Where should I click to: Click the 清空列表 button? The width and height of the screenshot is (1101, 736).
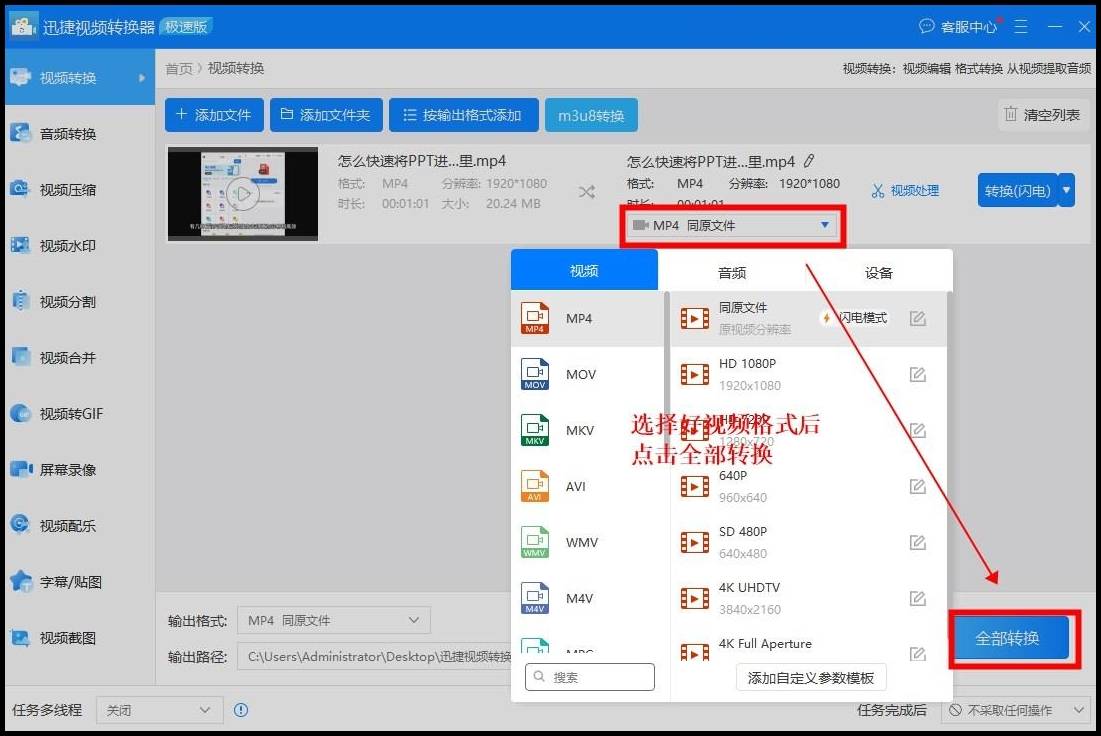(1043, 114)
